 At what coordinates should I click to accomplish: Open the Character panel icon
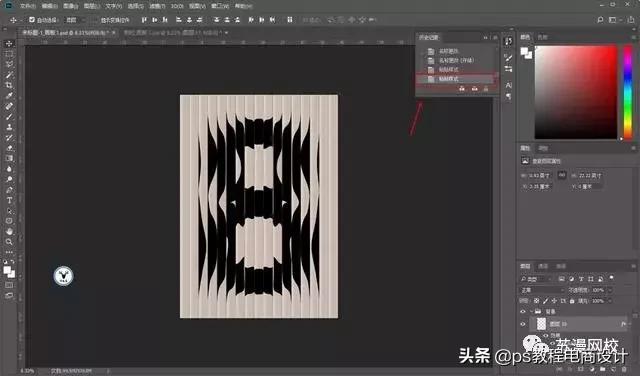(508, 85)
